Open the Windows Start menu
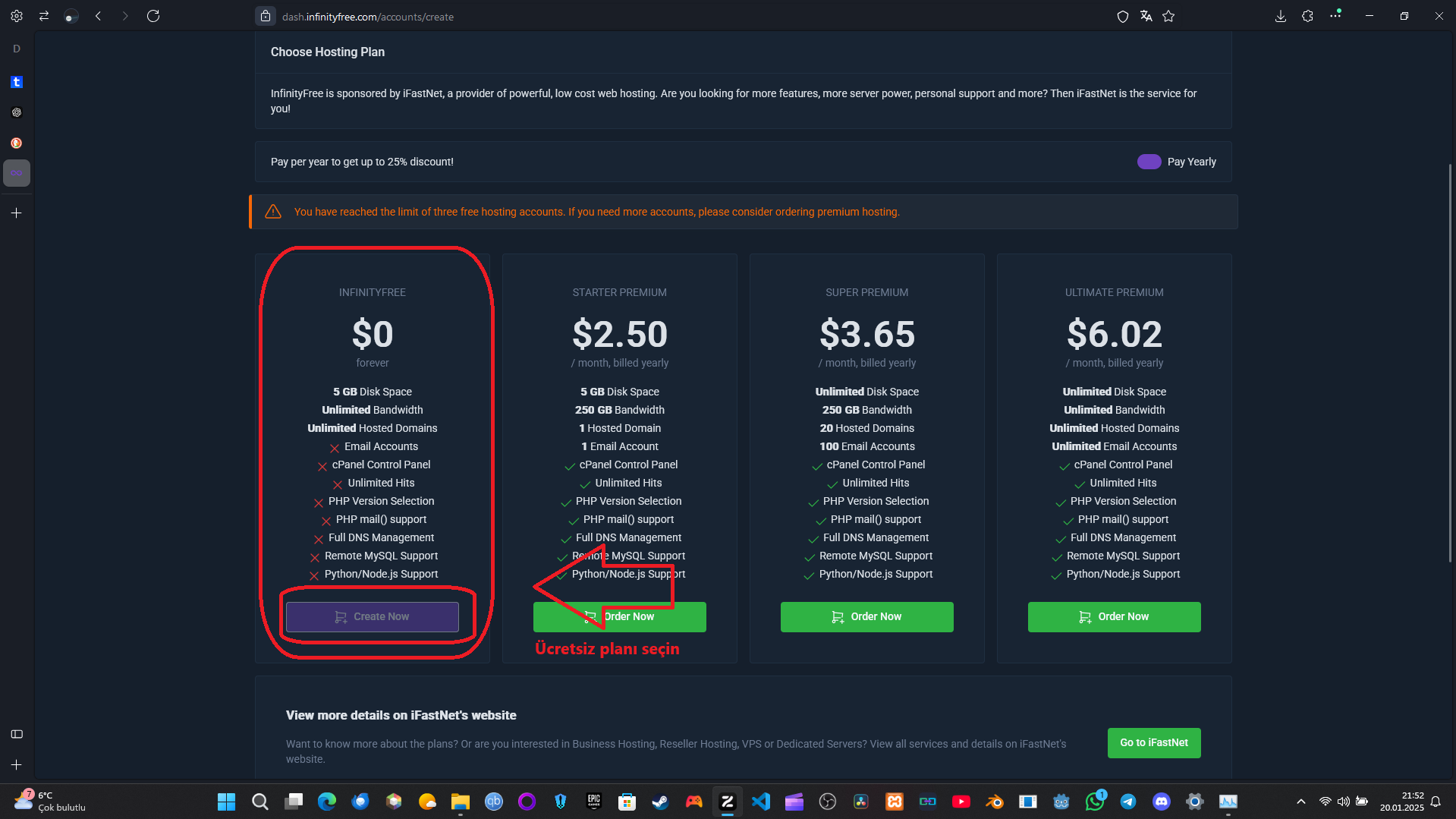The width and height of the screenshot is (1456, 819). [226, 802]
